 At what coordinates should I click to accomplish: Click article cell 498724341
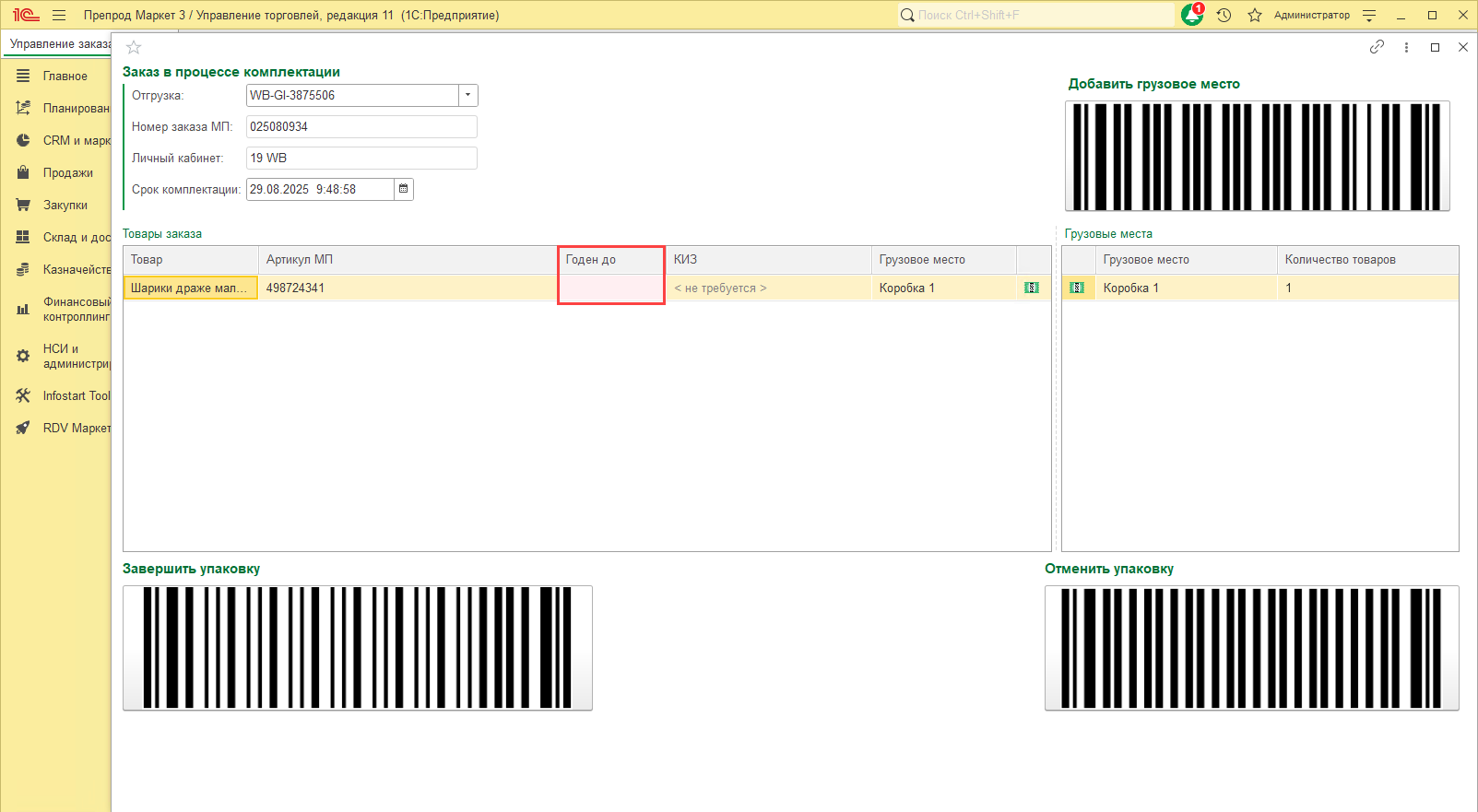pos(408,288)
